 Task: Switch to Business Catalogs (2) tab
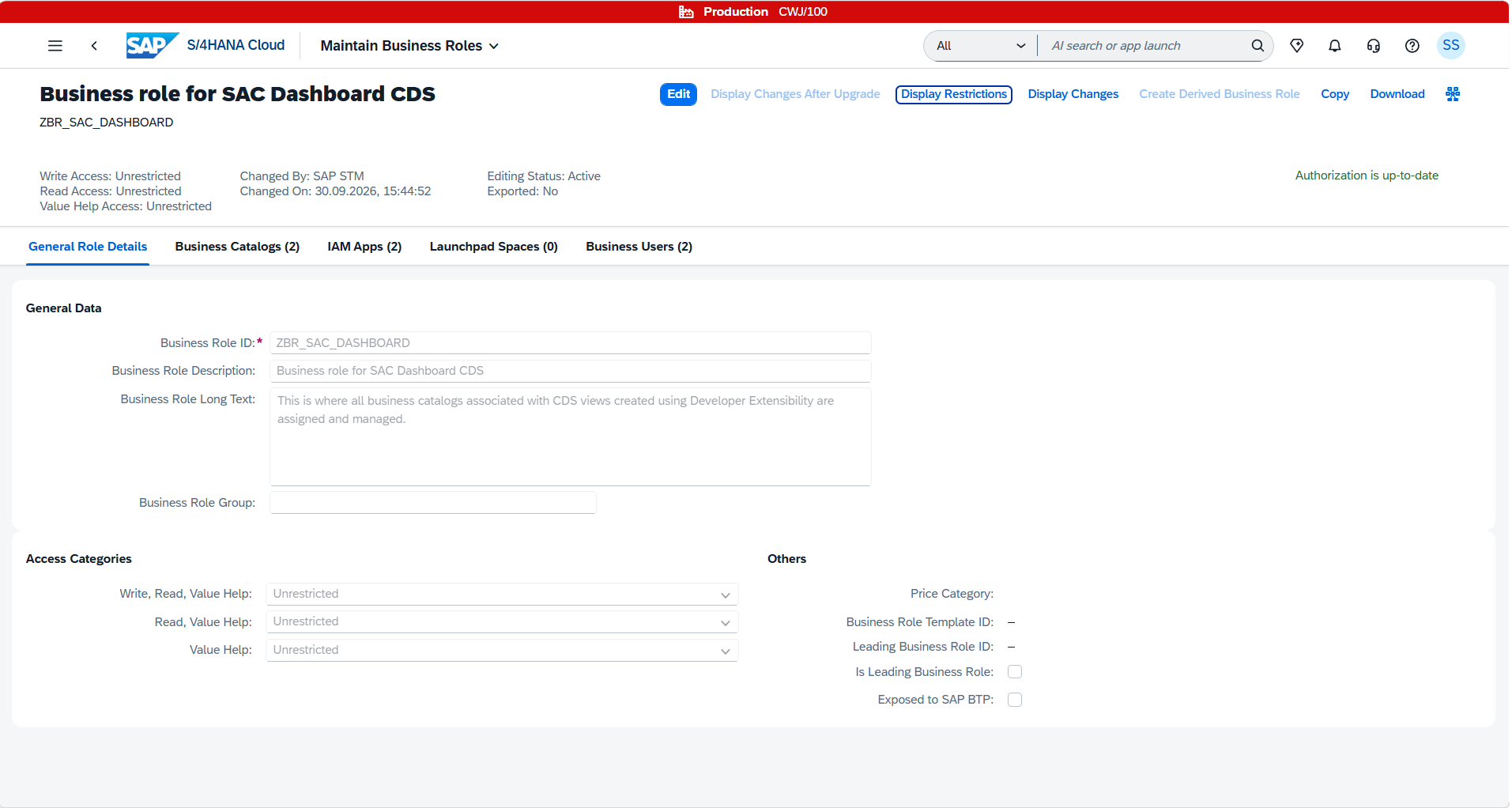pyautogui.click(x=237, y=247)
